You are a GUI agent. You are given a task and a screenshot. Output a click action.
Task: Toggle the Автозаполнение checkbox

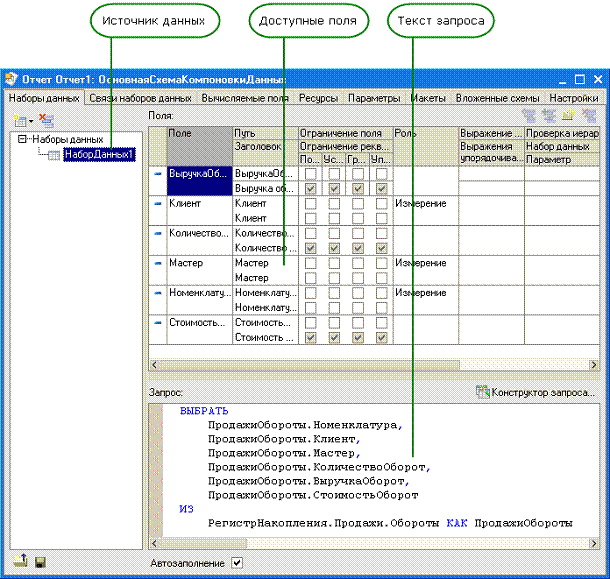point(237,563)
